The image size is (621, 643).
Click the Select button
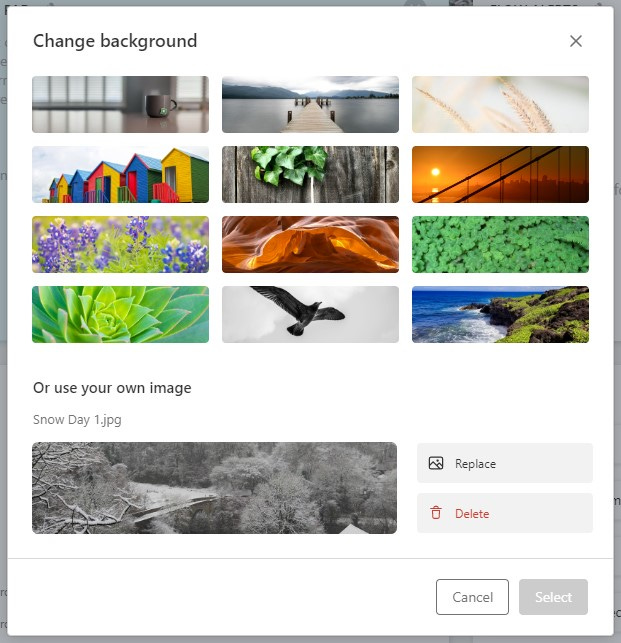click(x=553, y=597)
